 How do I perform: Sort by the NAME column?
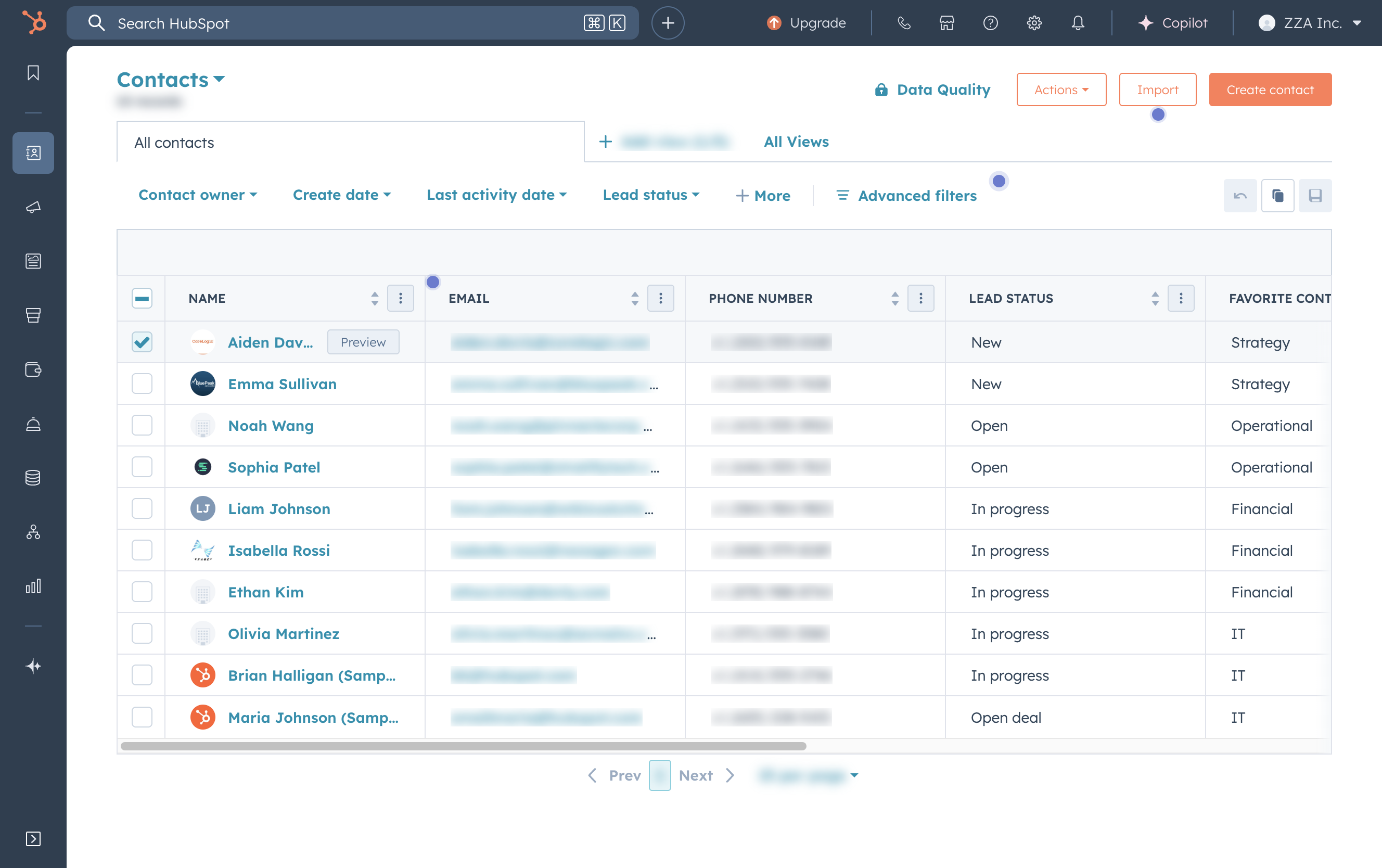coord(375,298)
